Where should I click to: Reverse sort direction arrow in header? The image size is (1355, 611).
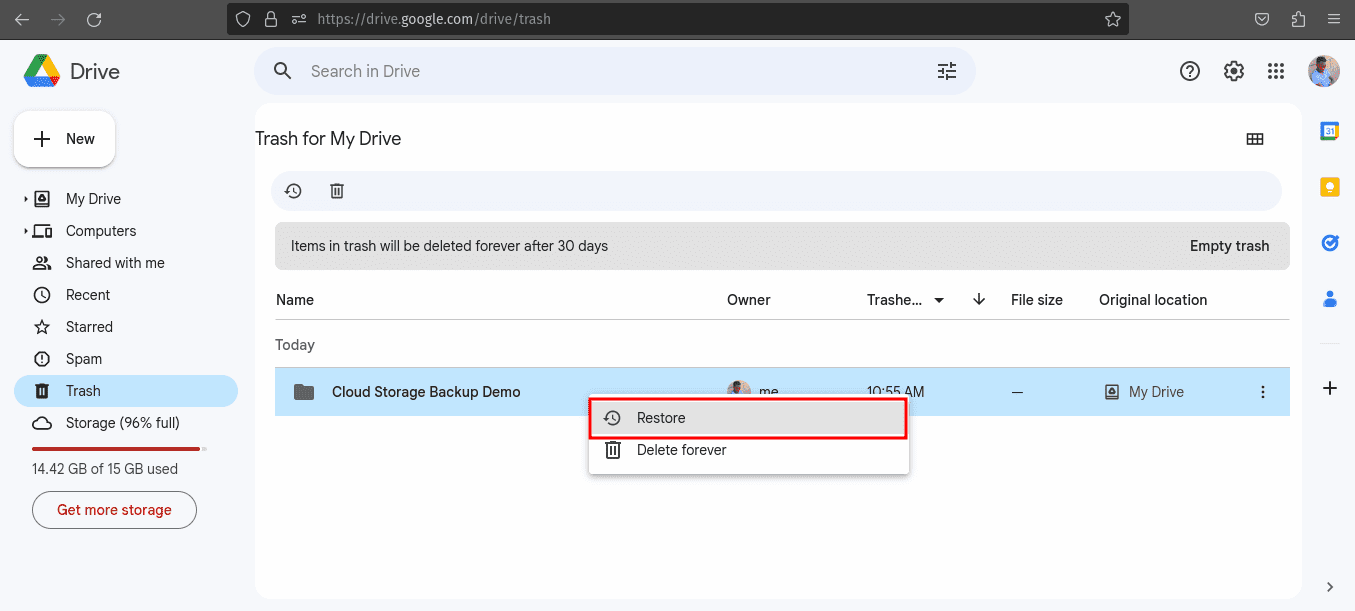coord(979,299)
